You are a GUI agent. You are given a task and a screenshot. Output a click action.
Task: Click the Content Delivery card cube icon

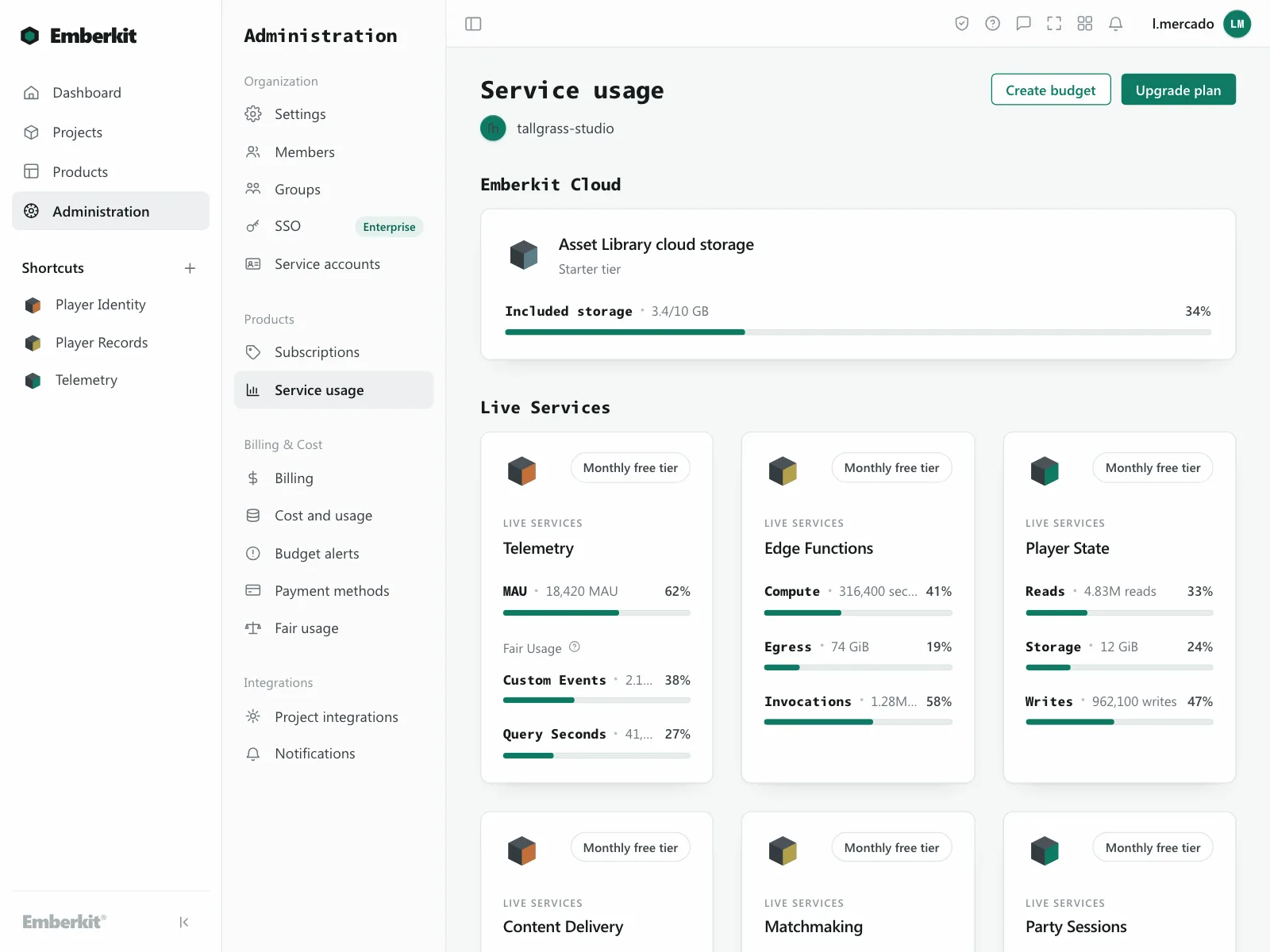[521, 850]
